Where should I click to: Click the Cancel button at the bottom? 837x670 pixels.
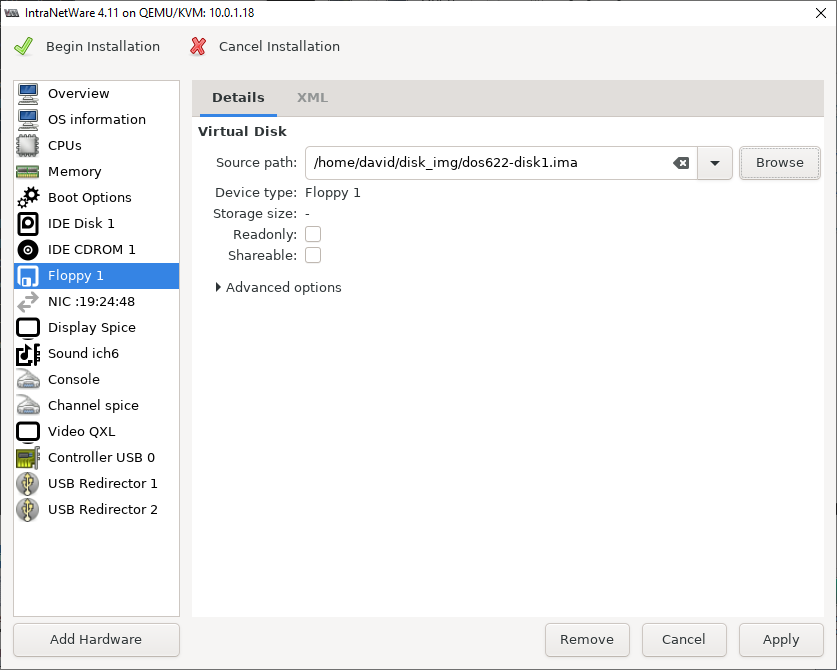coord(684,640)
